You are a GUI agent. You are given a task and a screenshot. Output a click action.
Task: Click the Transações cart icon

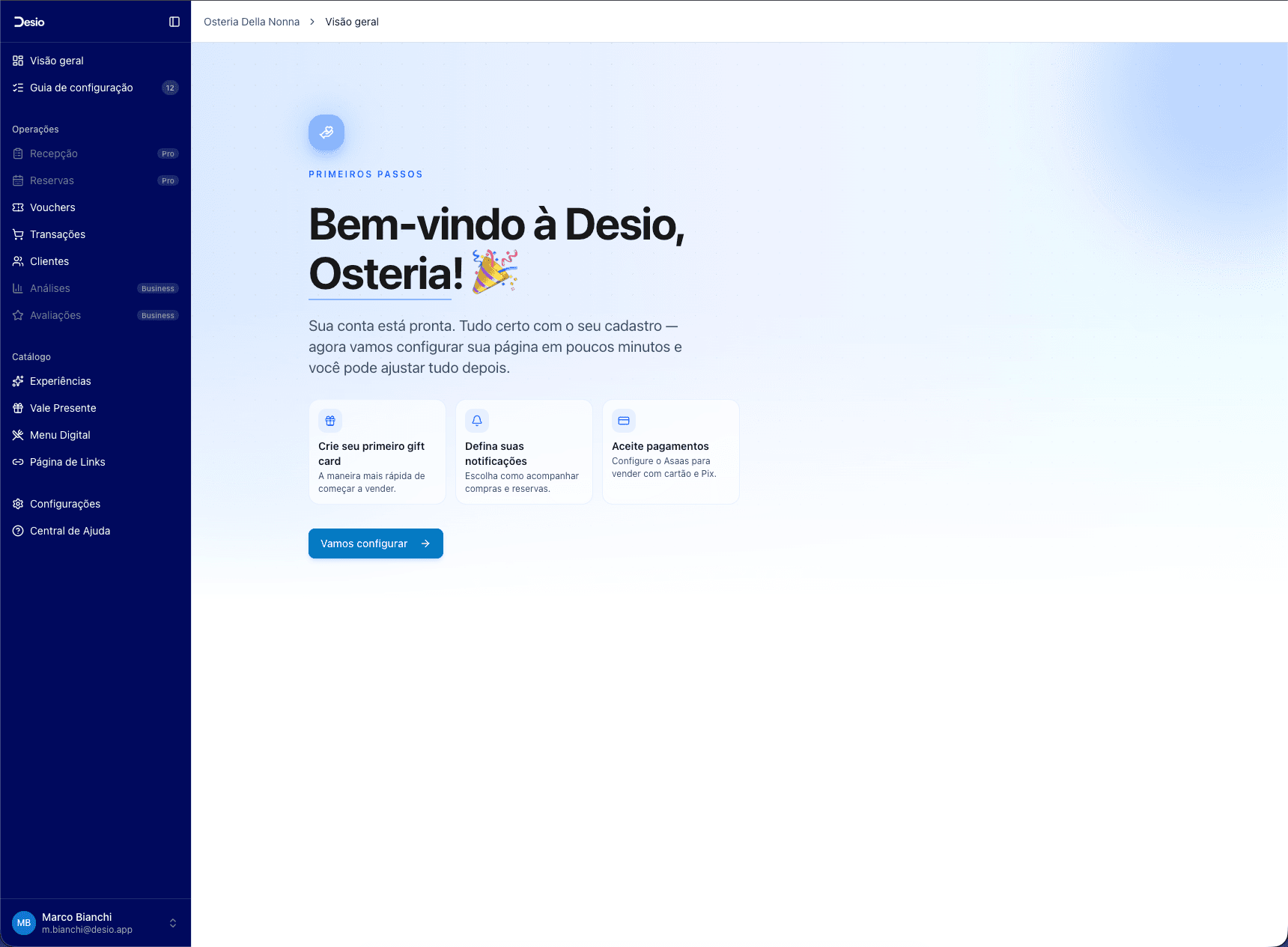click(18, 234)
